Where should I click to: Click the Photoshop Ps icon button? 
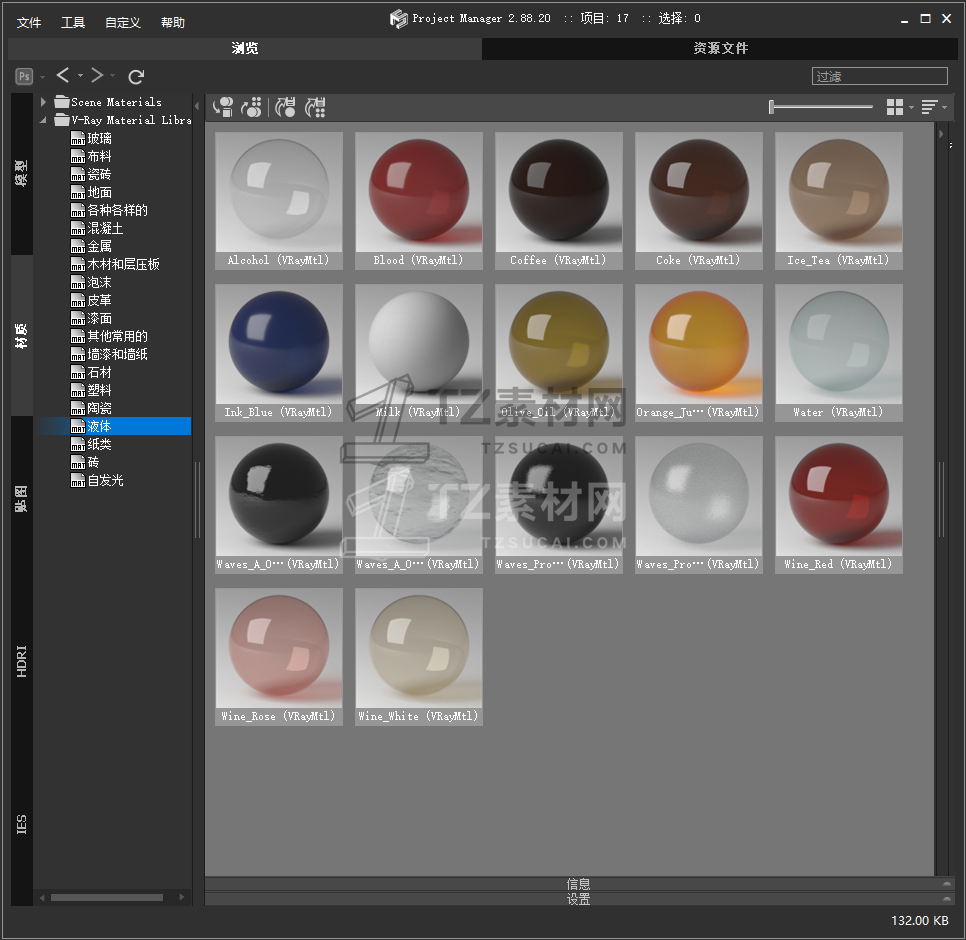tap(24, 76)
